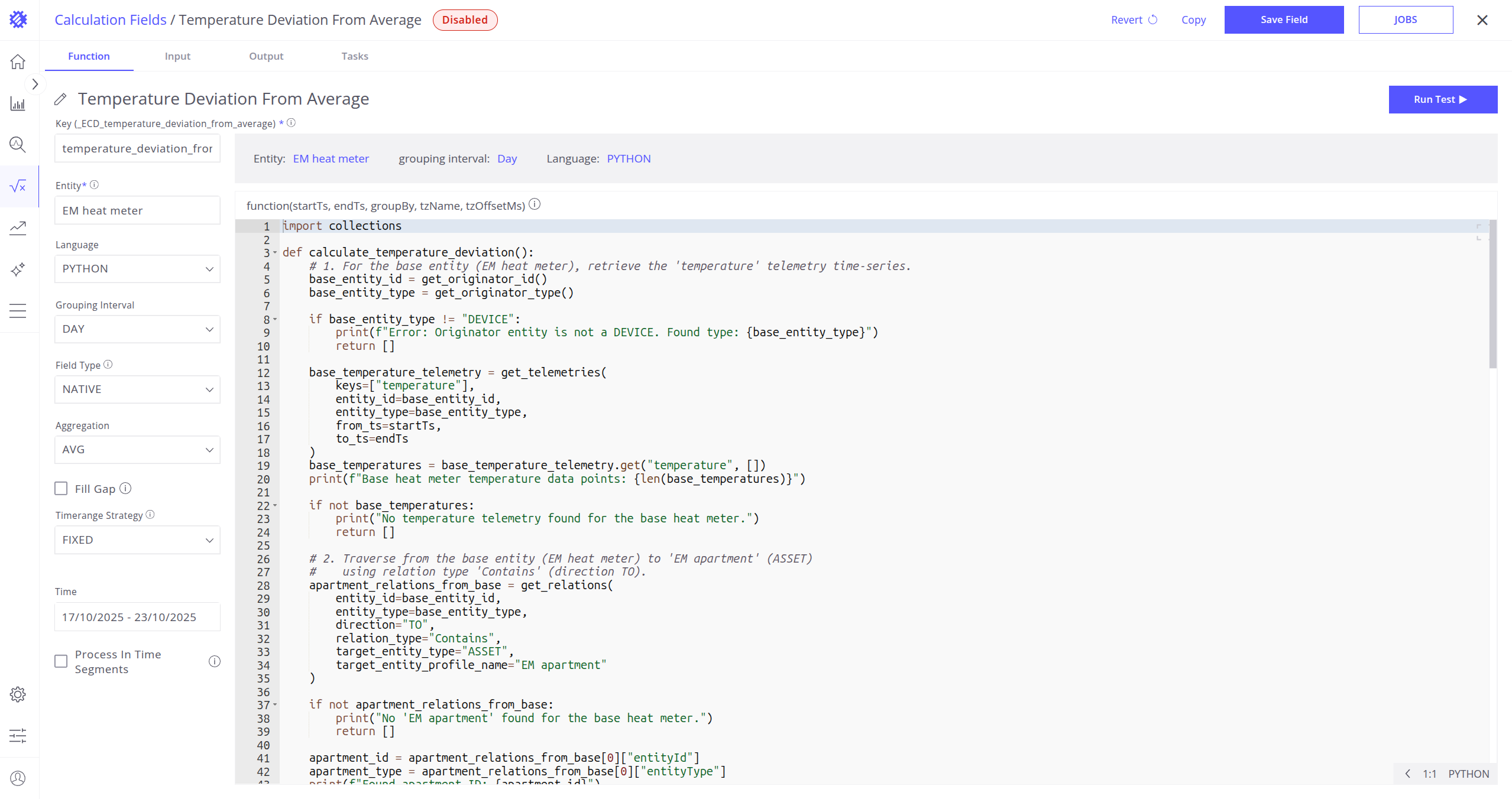Viewport: 1512px width, 799px height.
Task: Open the trend line chart sidebar icon
Action: pos(18,228)
